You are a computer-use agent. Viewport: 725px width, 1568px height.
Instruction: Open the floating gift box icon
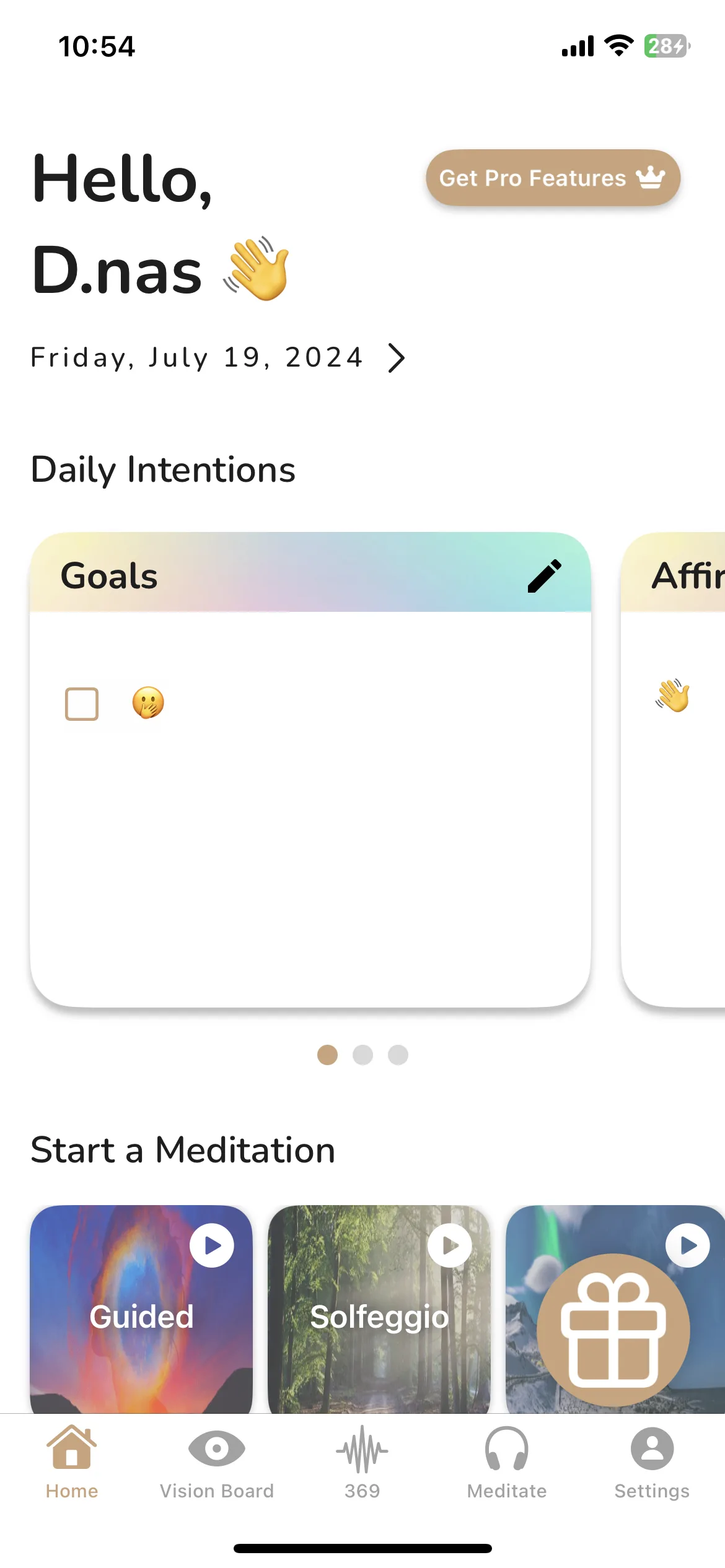613,1329
